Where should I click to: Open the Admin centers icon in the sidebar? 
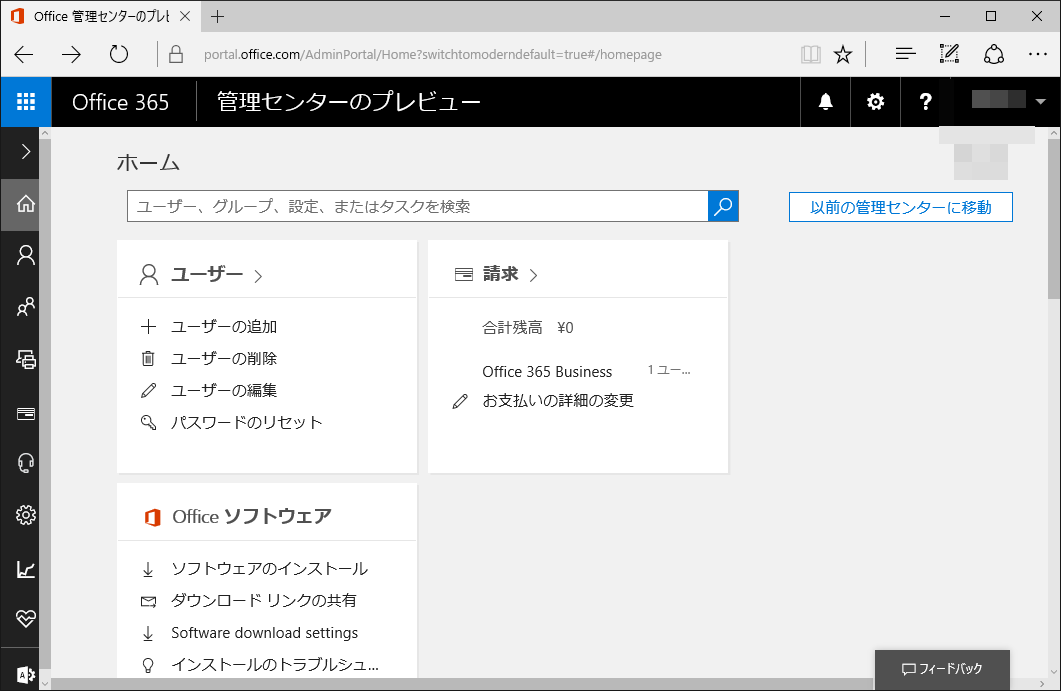(x=26, y=673)
